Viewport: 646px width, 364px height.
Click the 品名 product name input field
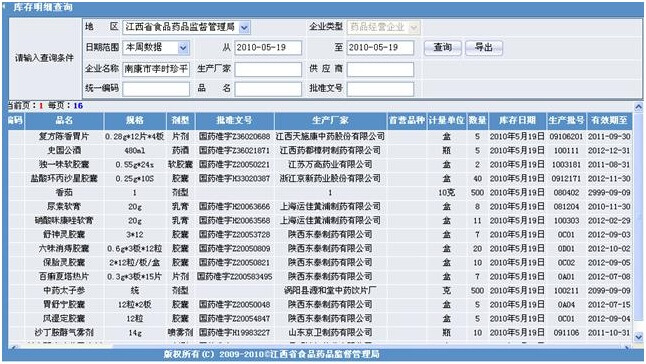268,89
